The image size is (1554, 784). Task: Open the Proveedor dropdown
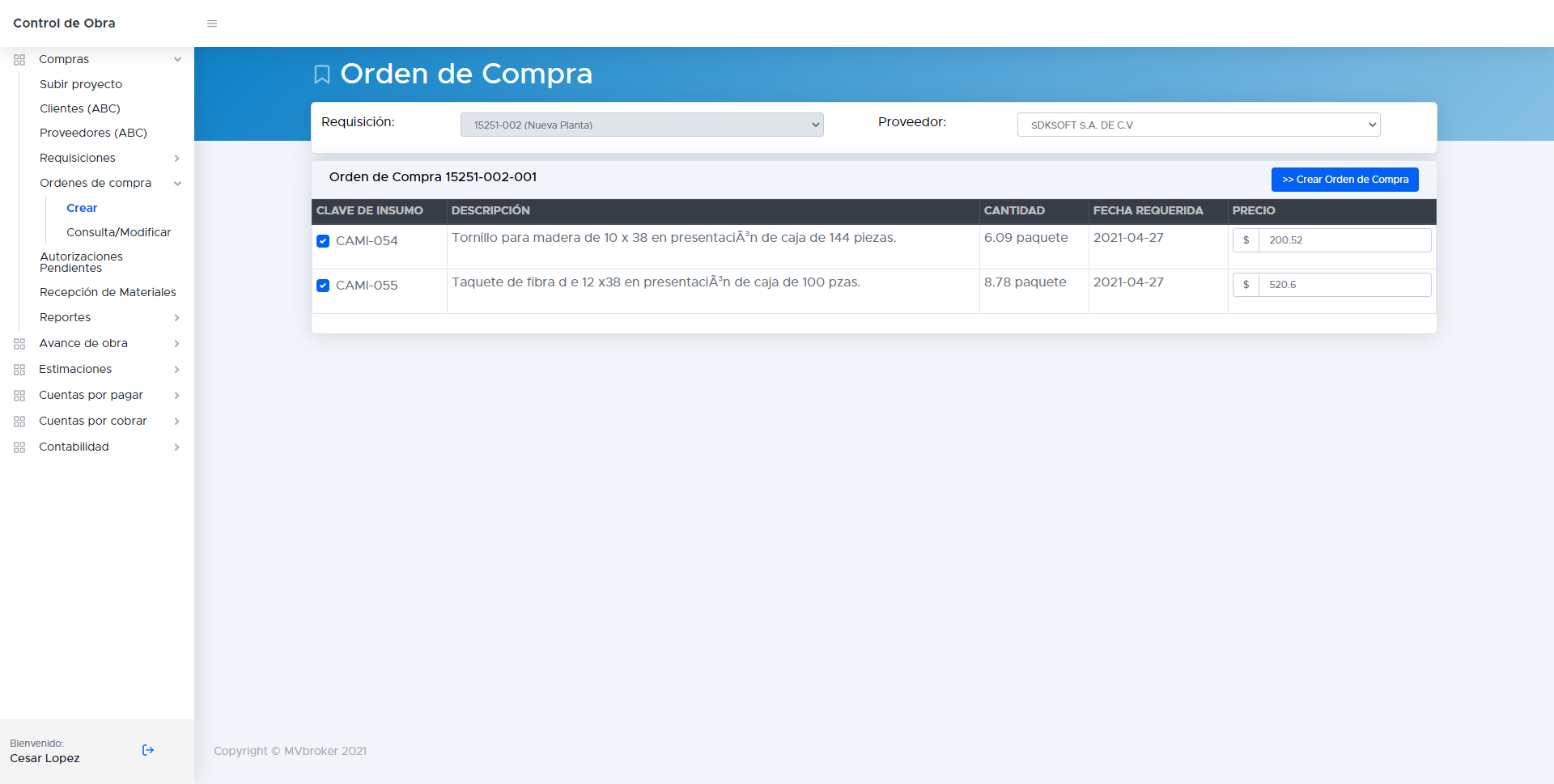click(x=1198, y=125)
